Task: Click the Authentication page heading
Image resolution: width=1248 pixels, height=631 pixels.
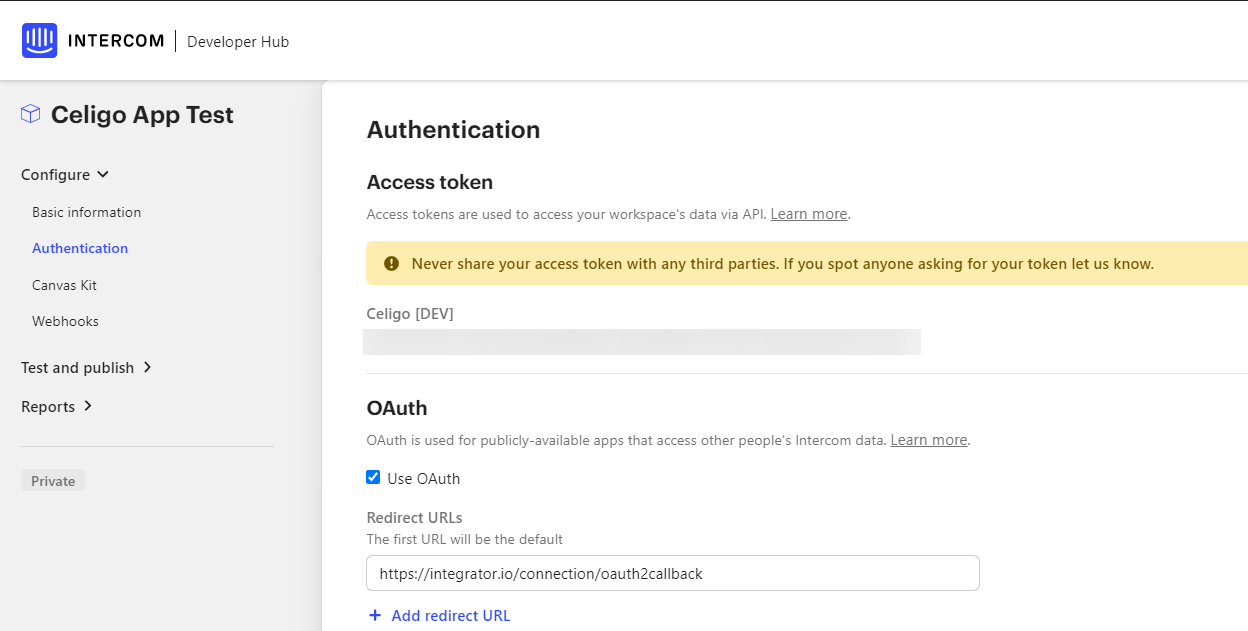Action: pyautogui.click(x=453, y=130)
